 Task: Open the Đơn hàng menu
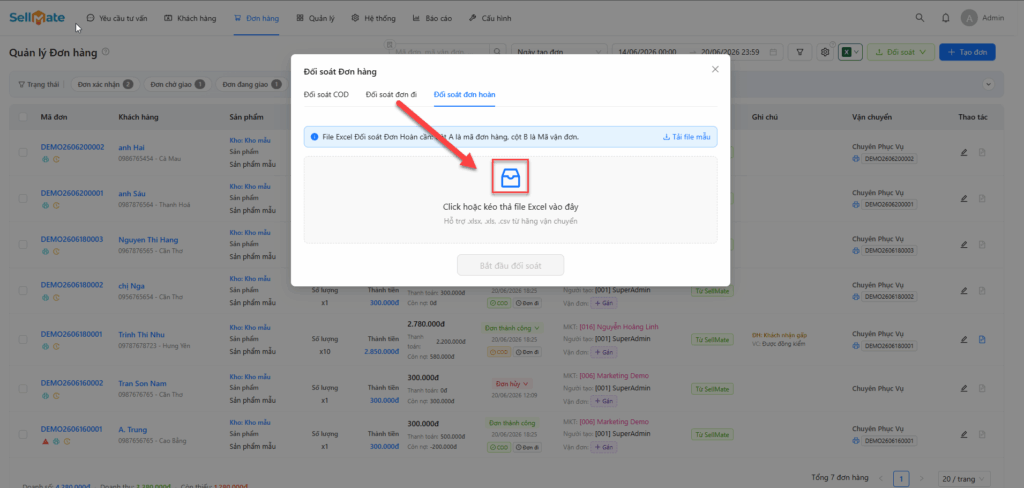click(x=257, y=18)
